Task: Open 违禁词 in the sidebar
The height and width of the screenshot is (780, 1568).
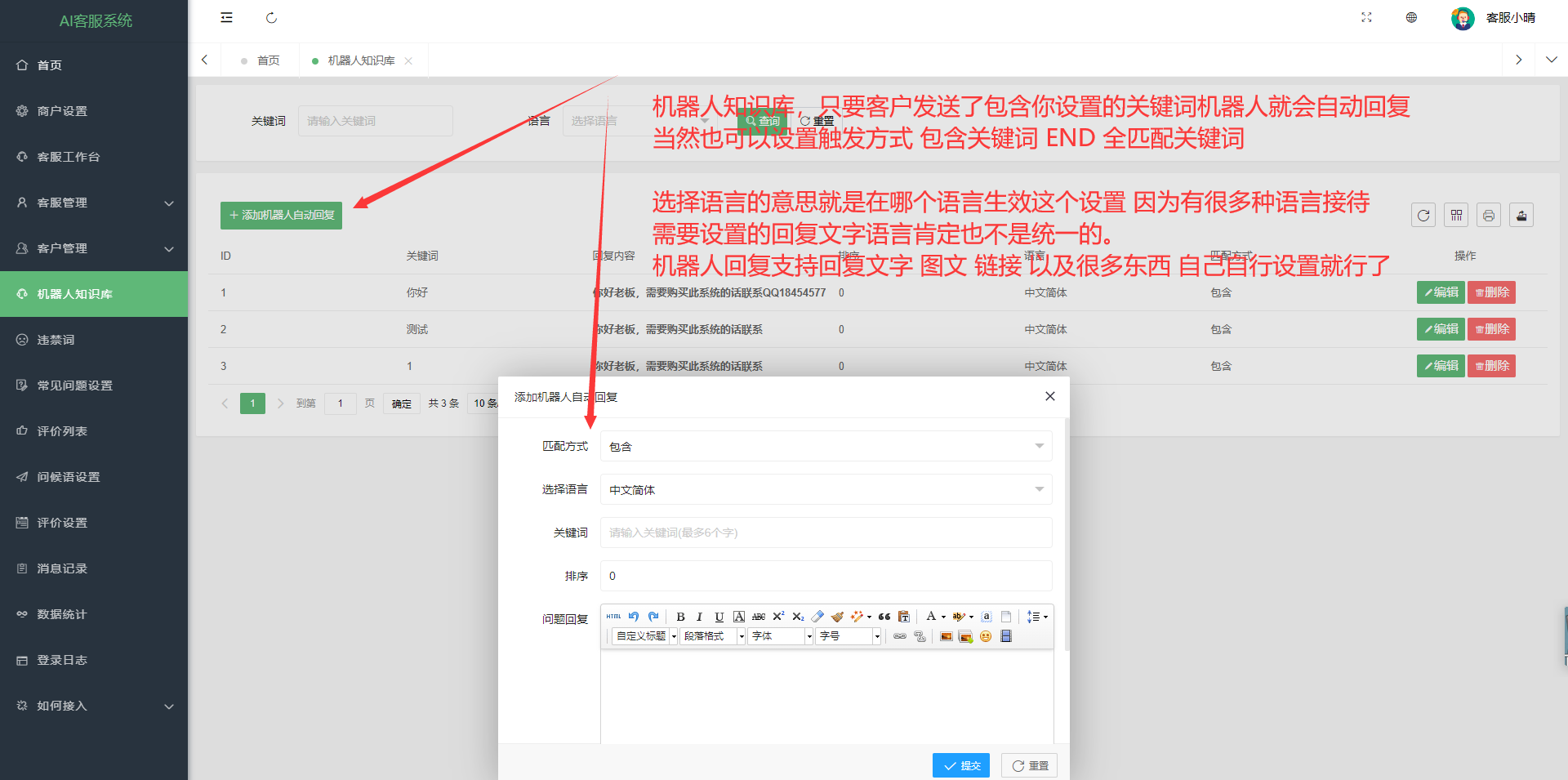Action: (x=94, y=340)
